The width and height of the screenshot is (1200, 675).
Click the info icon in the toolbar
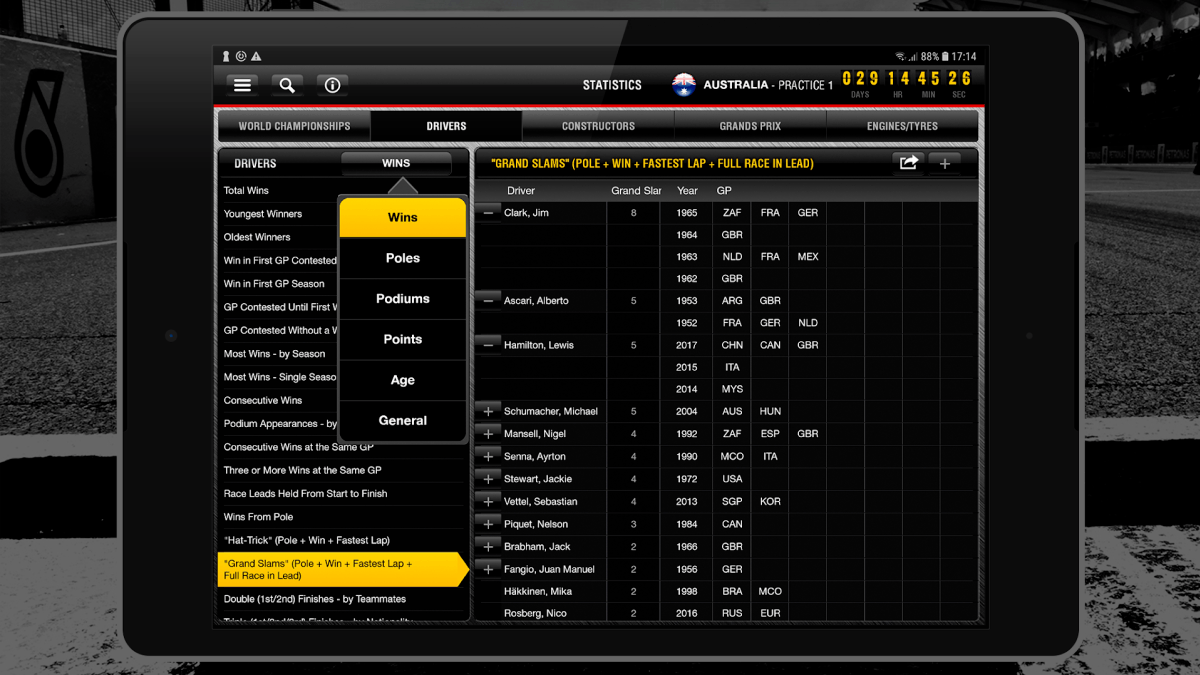coord(331,85)
